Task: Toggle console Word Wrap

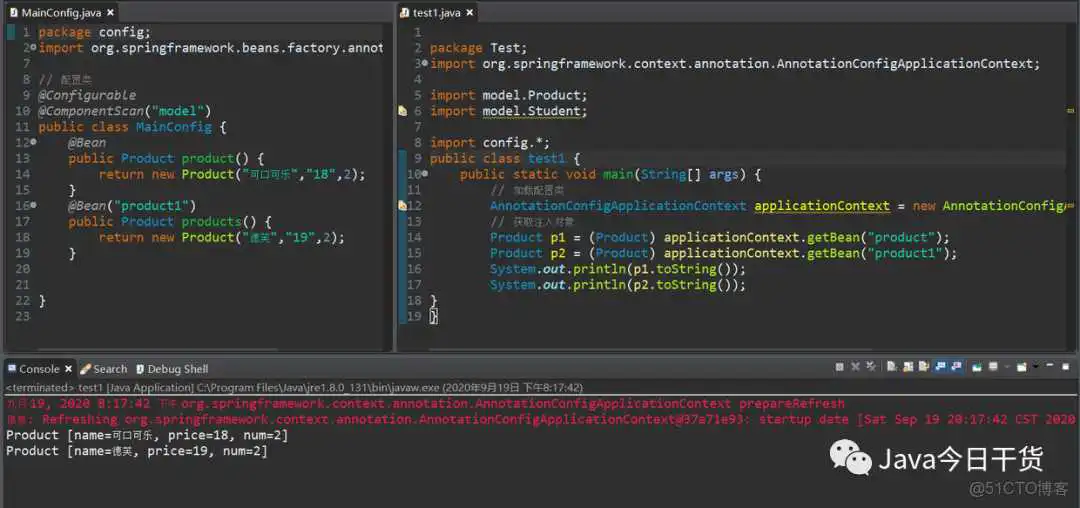Action: point(924,367)
